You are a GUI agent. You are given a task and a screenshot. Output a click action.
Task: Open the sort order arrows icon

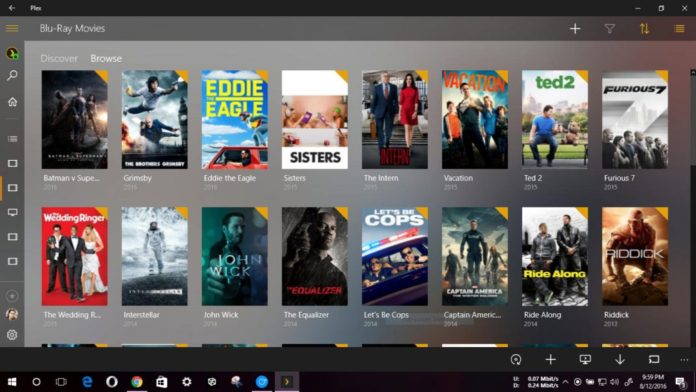(x=645, y=29)
